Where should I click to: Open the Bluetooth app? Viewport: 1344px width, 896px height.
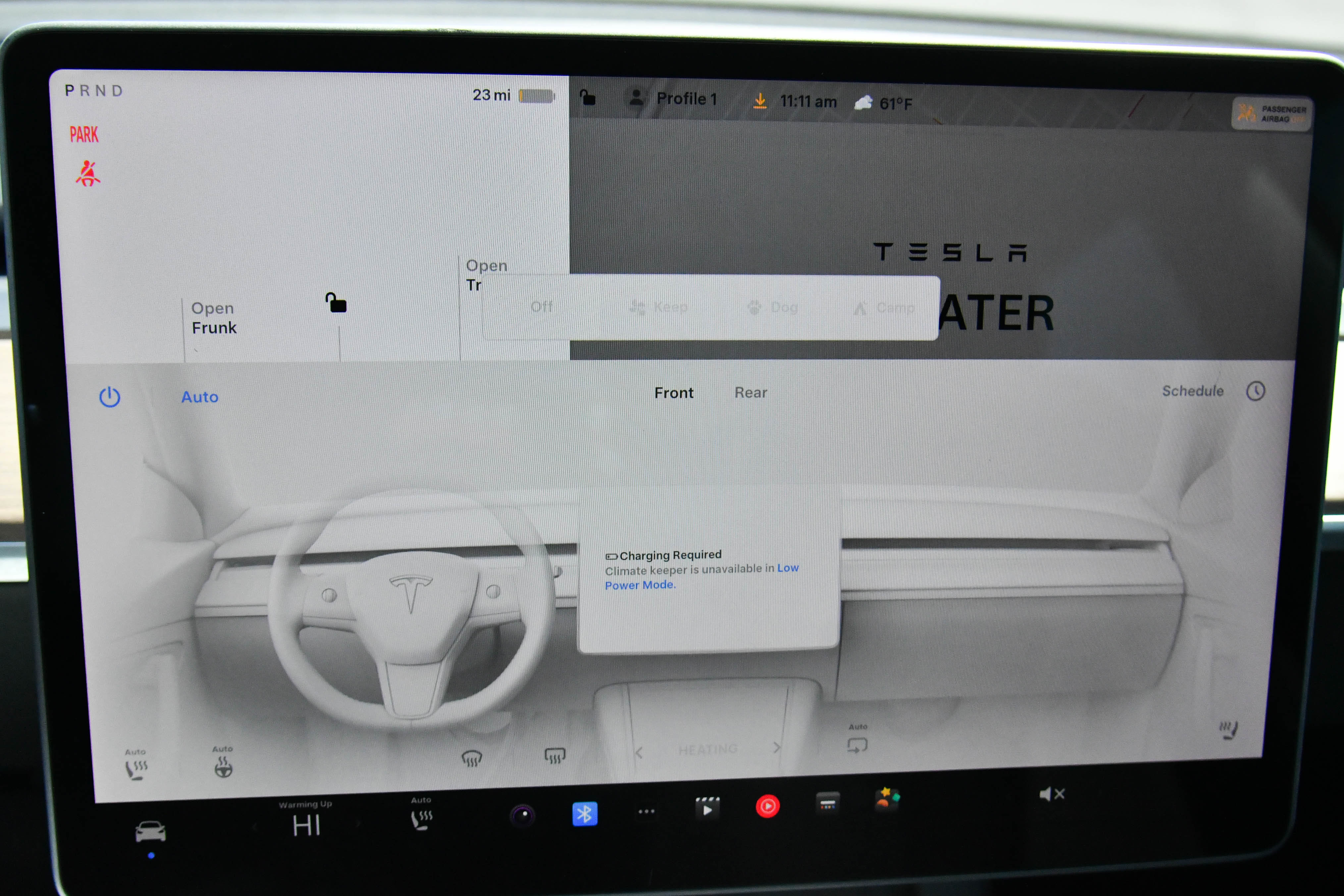tap(585, 814)
